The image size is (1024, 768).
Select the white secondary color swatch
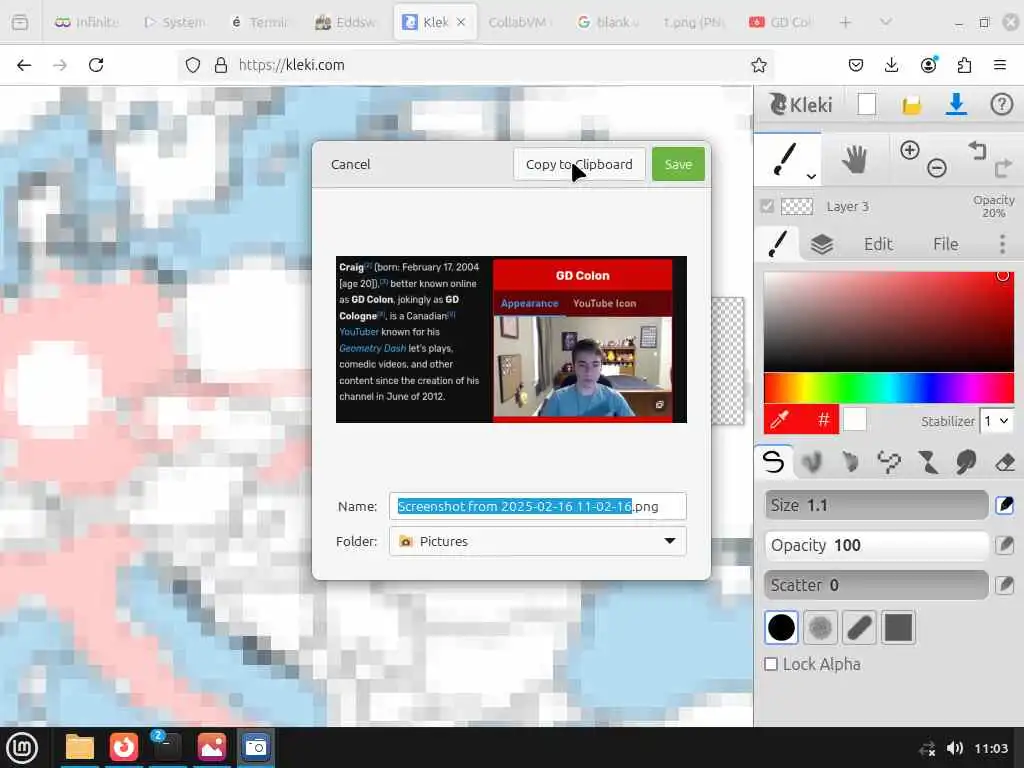click(x=854, y=420)
